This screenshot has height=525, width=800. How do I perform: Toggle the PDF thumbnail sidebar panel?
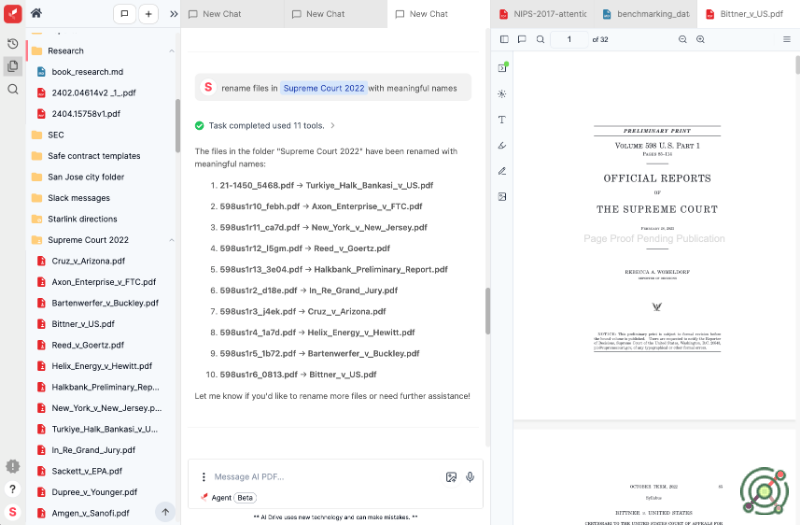[504, 39]
